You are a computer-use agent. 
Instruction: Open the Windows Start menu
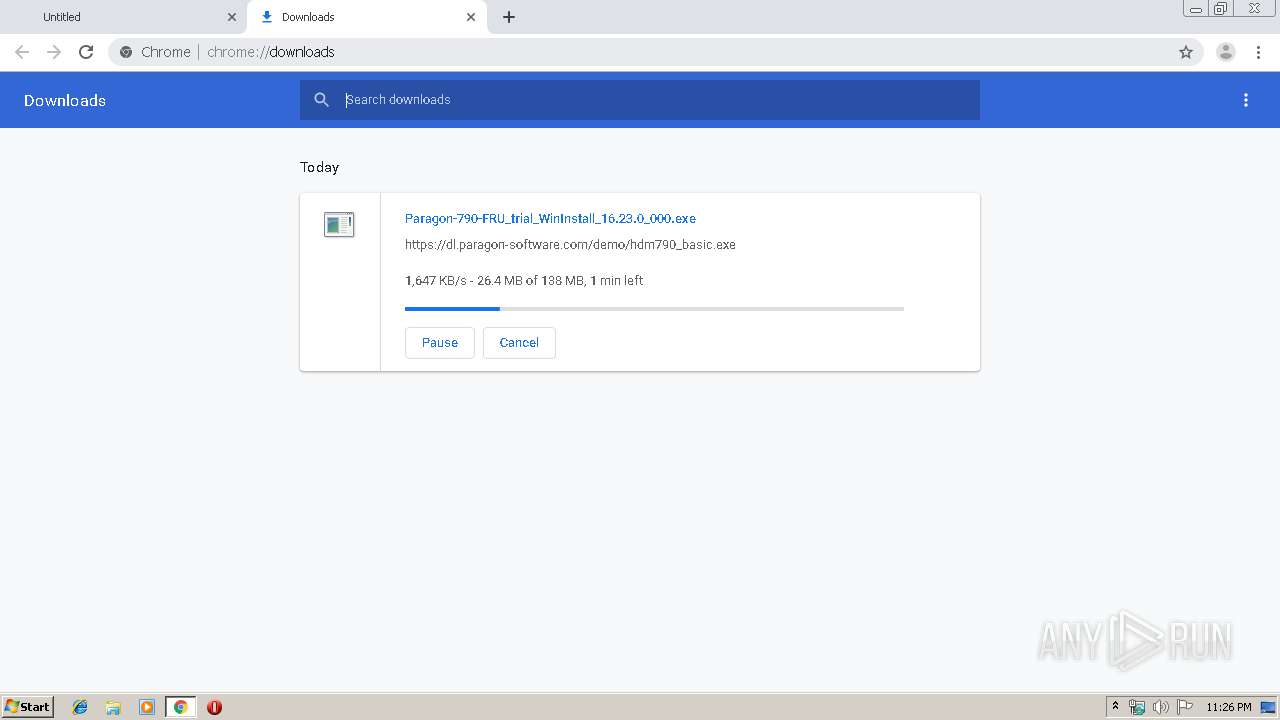pos(28,707)
